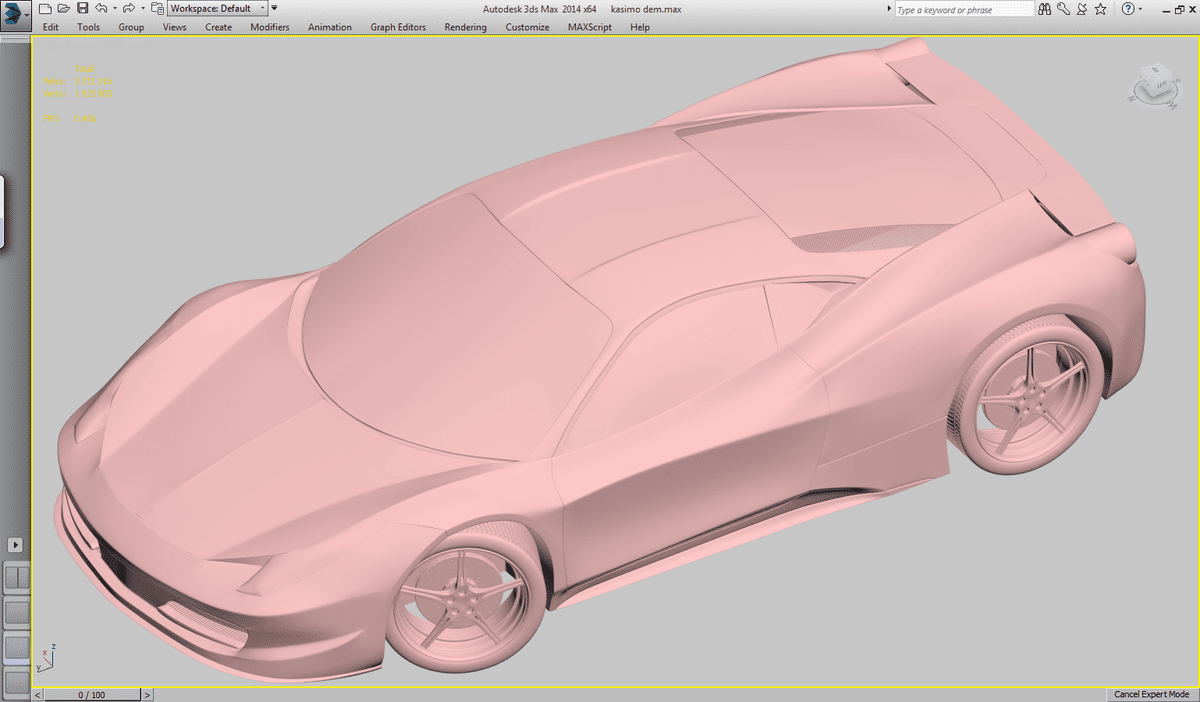Undo the last action with the undo arrow
This screenshot has height=702, width=1200.
tap(100, 9)
